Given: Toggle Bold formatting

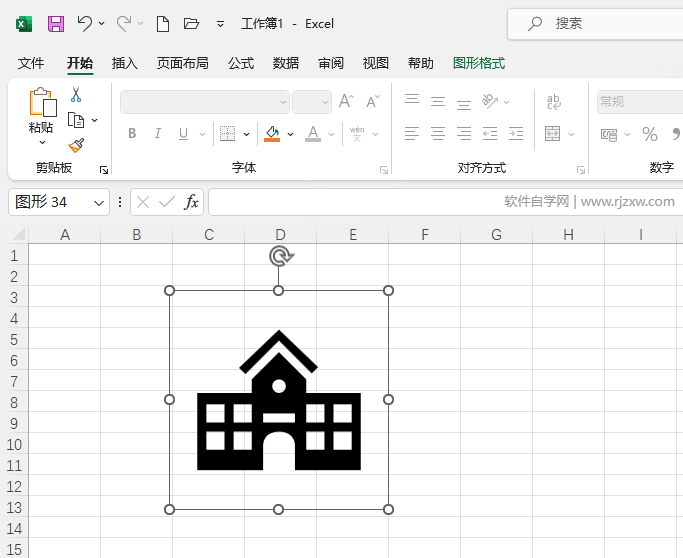Looking at the screenshot, I should (132, 133).
